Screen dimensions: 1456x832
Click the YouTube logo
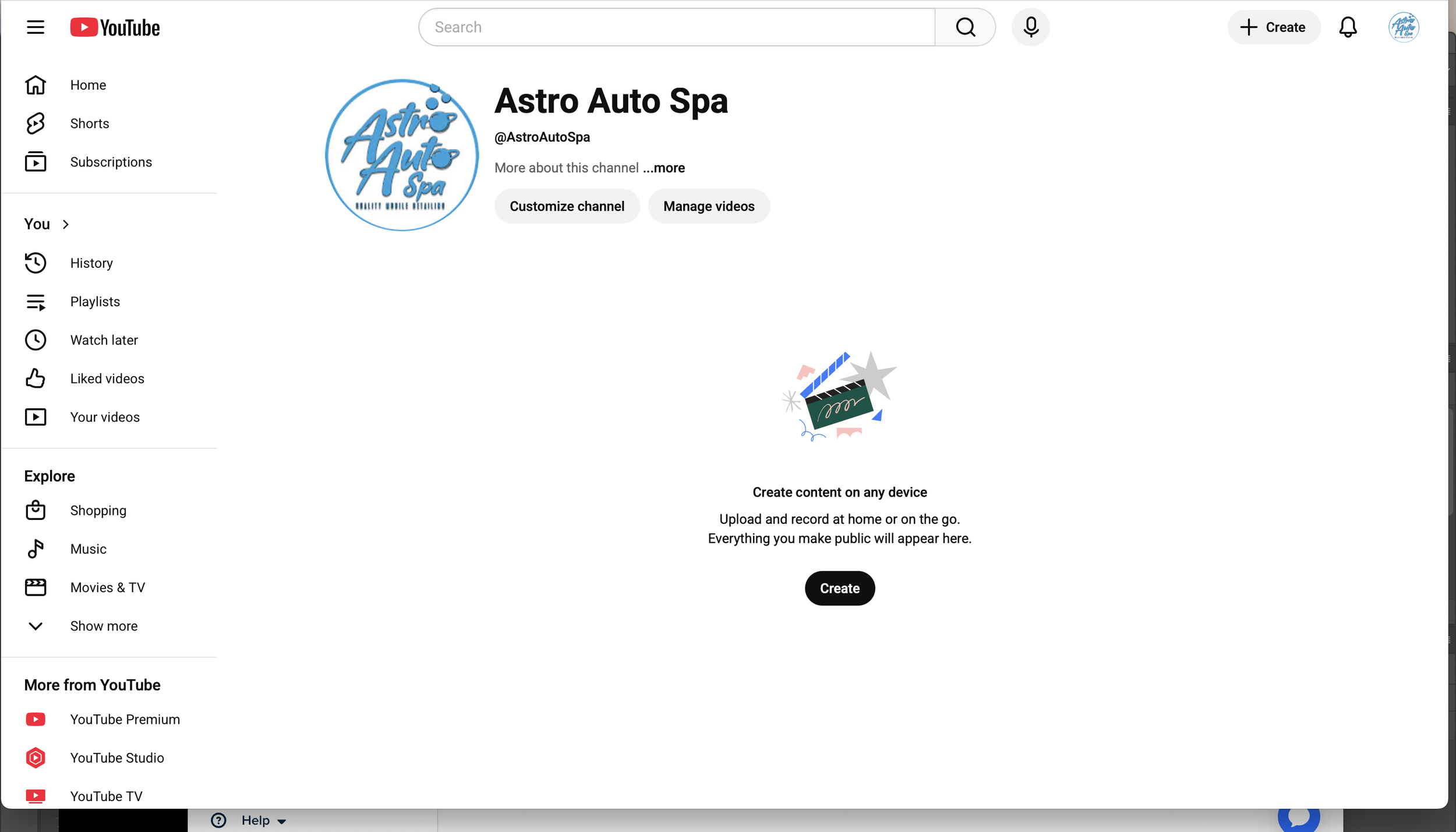pyautogui.click(x=115, y=27)
